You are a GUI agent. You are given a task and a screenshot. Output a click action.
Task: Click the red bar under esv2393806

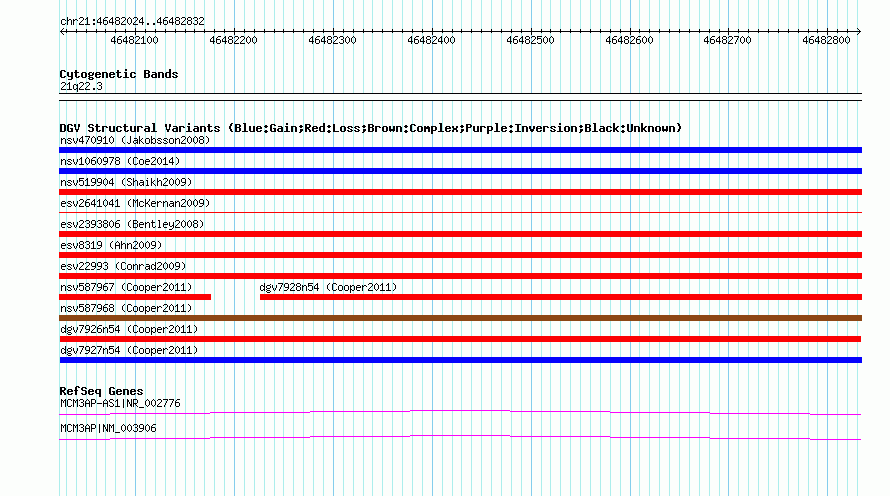460,234
